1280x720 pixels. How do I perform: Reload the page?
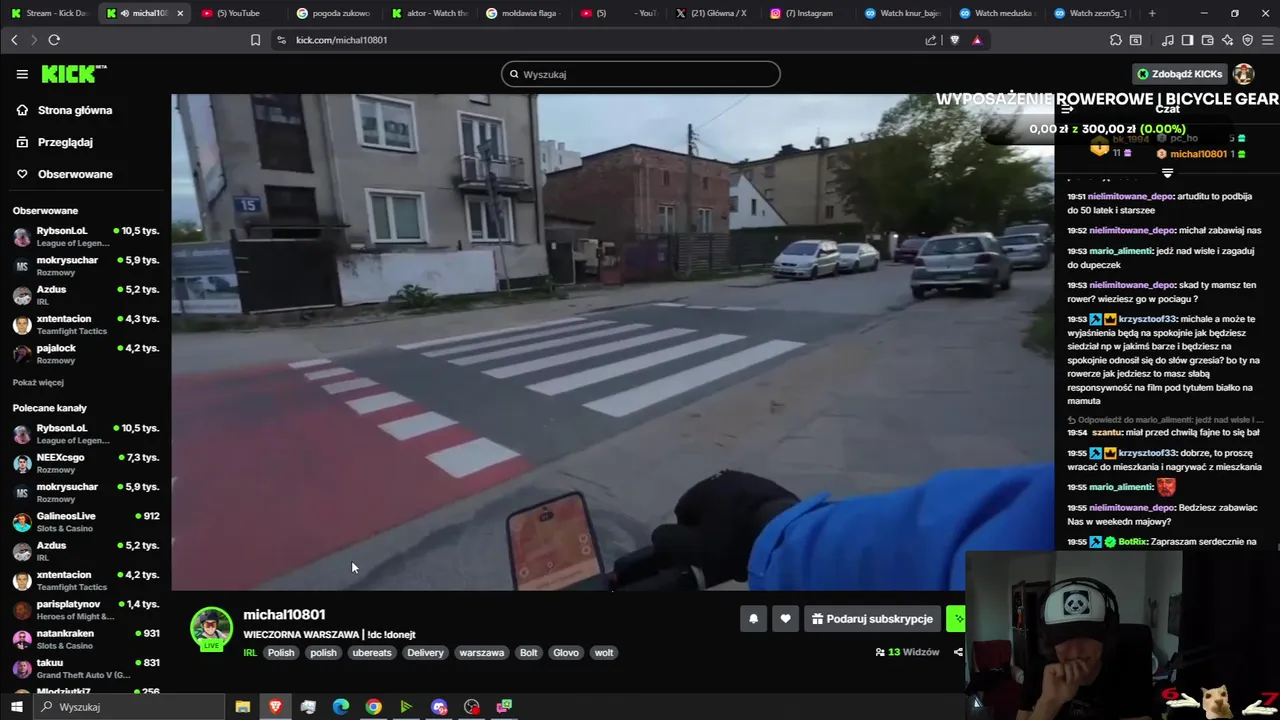54,40
